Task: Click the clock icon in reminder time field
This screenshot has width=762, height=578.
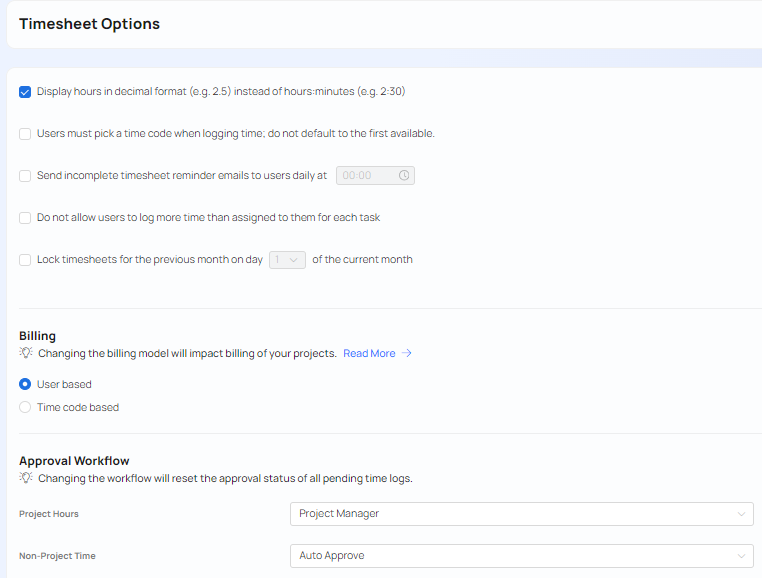Action: 404,175
